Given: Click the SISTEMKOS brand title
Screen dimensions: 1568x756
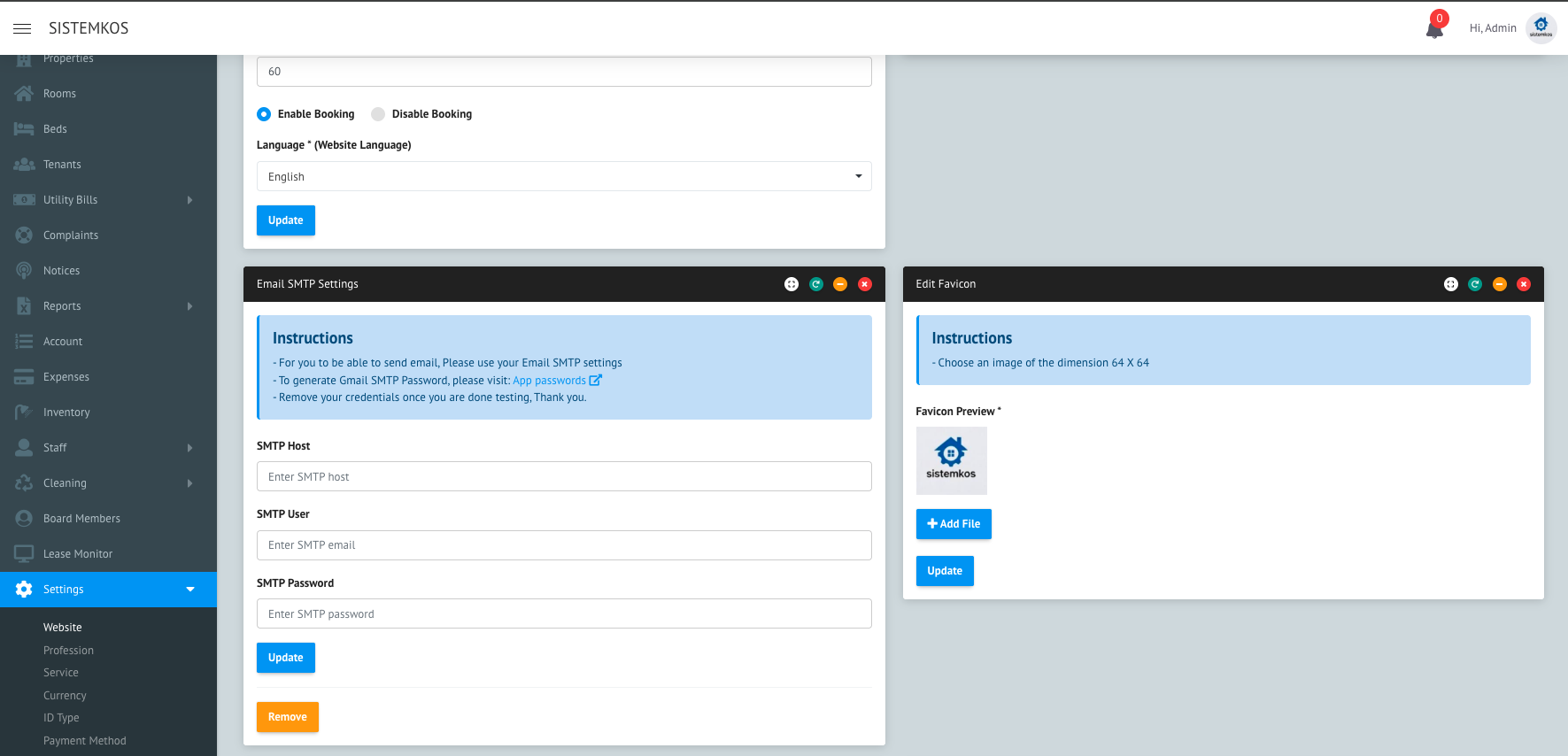Looking at the screenshot, I should 89,28.
